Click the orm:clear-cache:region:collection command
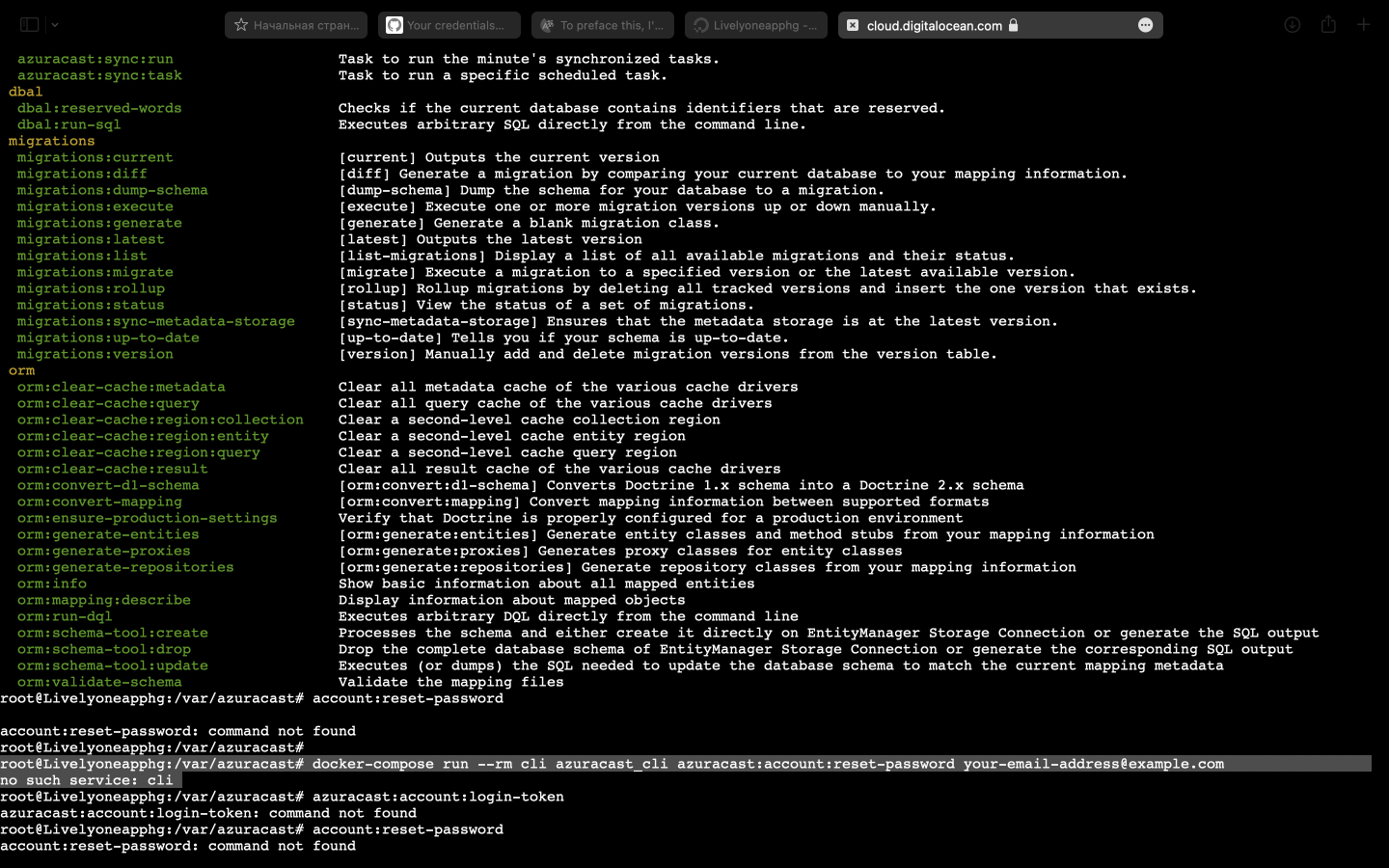 160,420
